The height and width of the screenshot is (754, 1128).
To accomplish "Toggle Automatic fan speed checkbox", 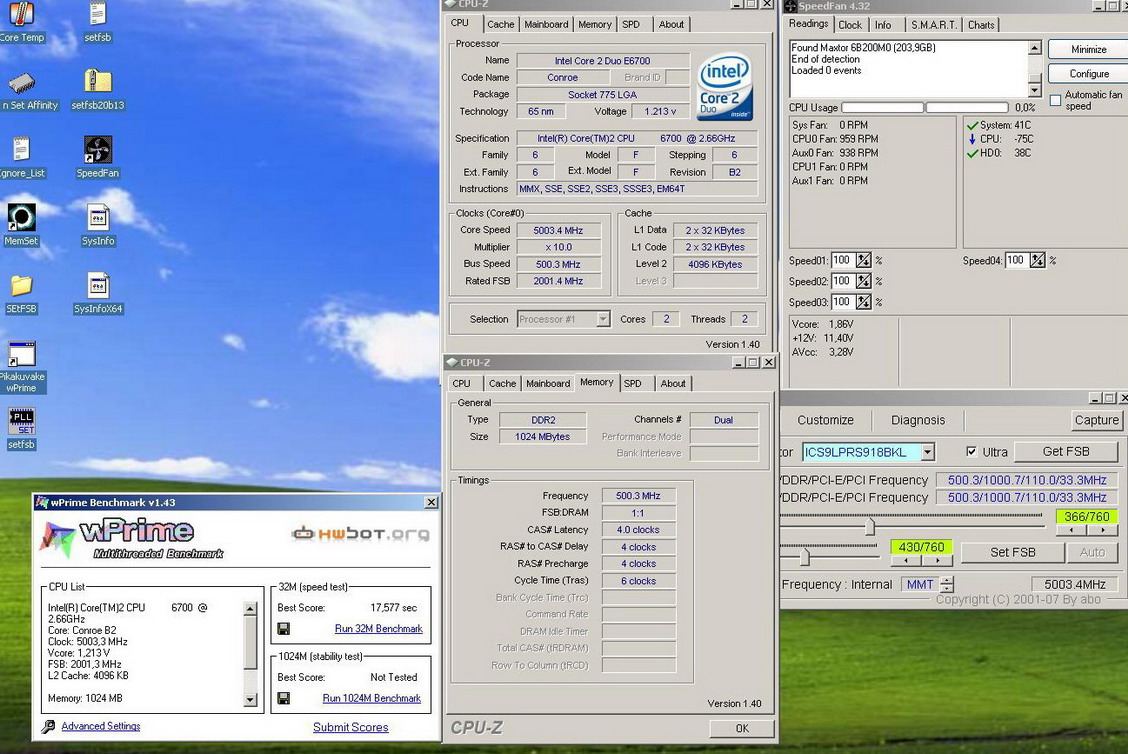I will point(1055,101).
